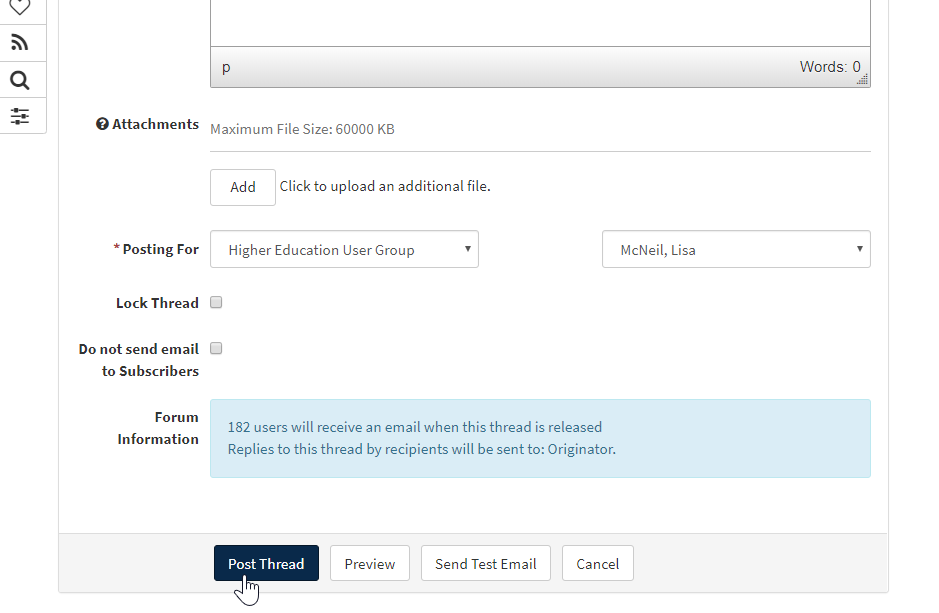The width and height of the screenshot is (939, 613).
Task: Open the sliders settings icon in sidebar
Action: point(20,116)
